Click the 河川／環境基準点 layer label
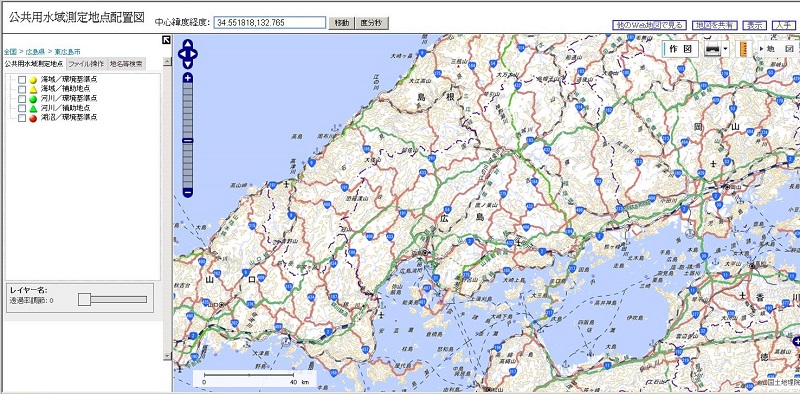800x394 pixels. [x=69, y=98]
